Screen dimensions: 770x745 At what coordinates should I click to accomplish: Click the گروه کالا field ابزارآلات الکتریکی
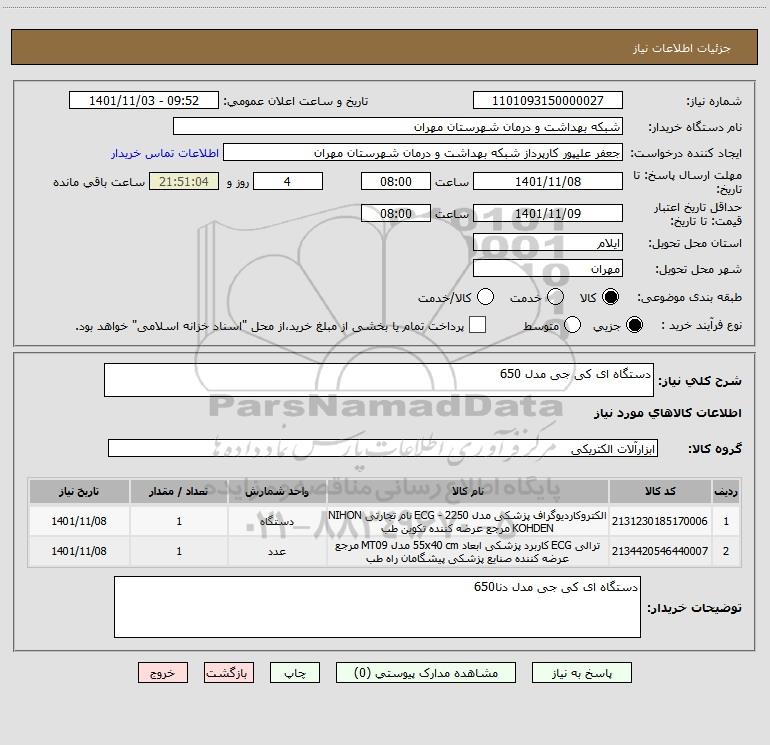click(383, 448)
